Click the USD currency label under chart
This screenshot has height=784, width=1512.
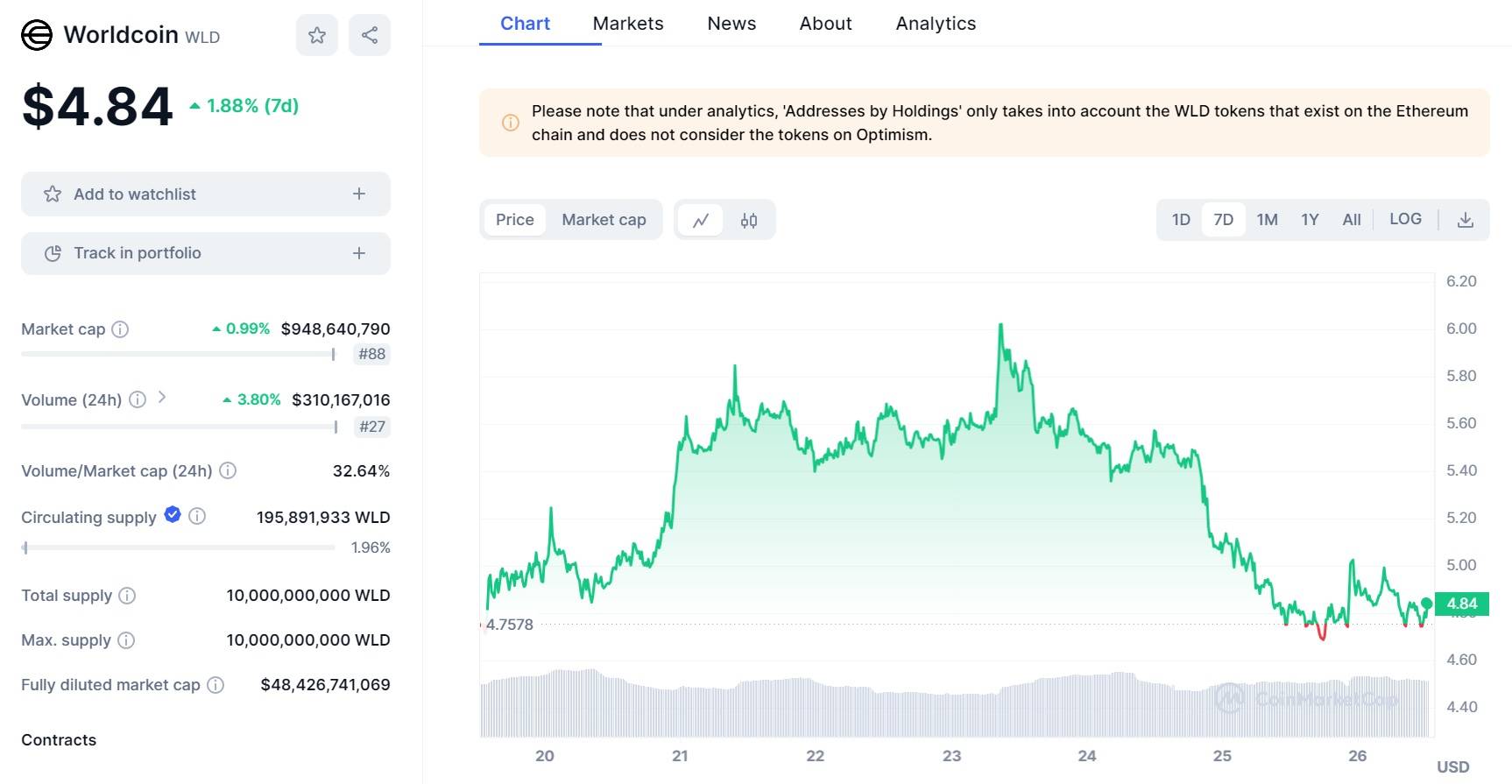pos(1452,766)
